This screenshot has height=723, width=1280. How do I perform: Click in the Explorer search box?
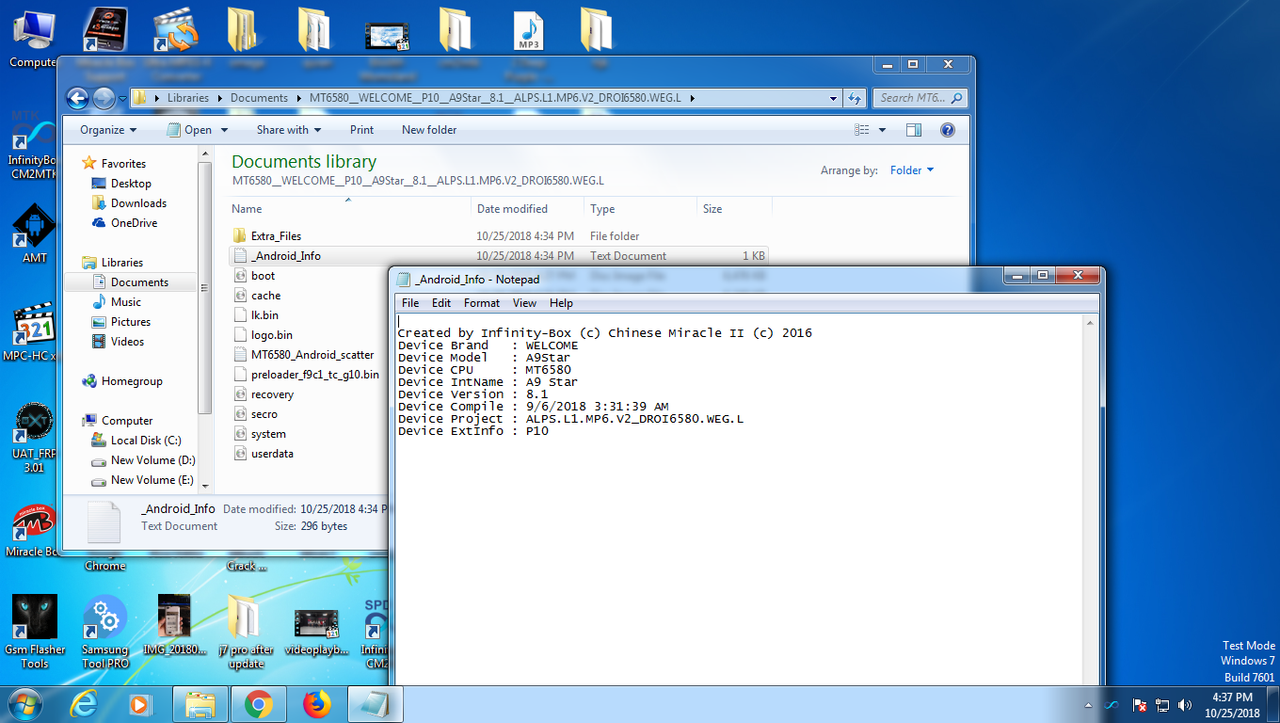[x=920, y=98]
